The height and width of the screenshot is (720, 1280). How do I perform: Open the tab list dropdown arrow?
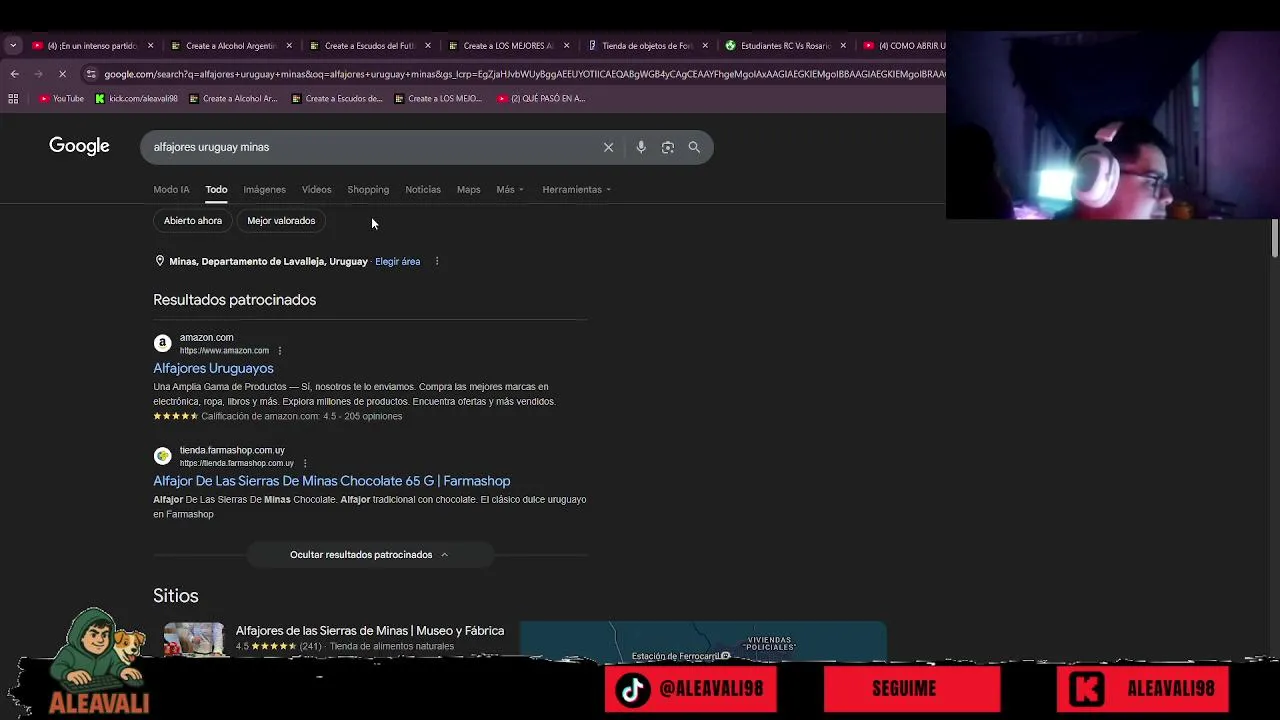[x=13, y=45]
